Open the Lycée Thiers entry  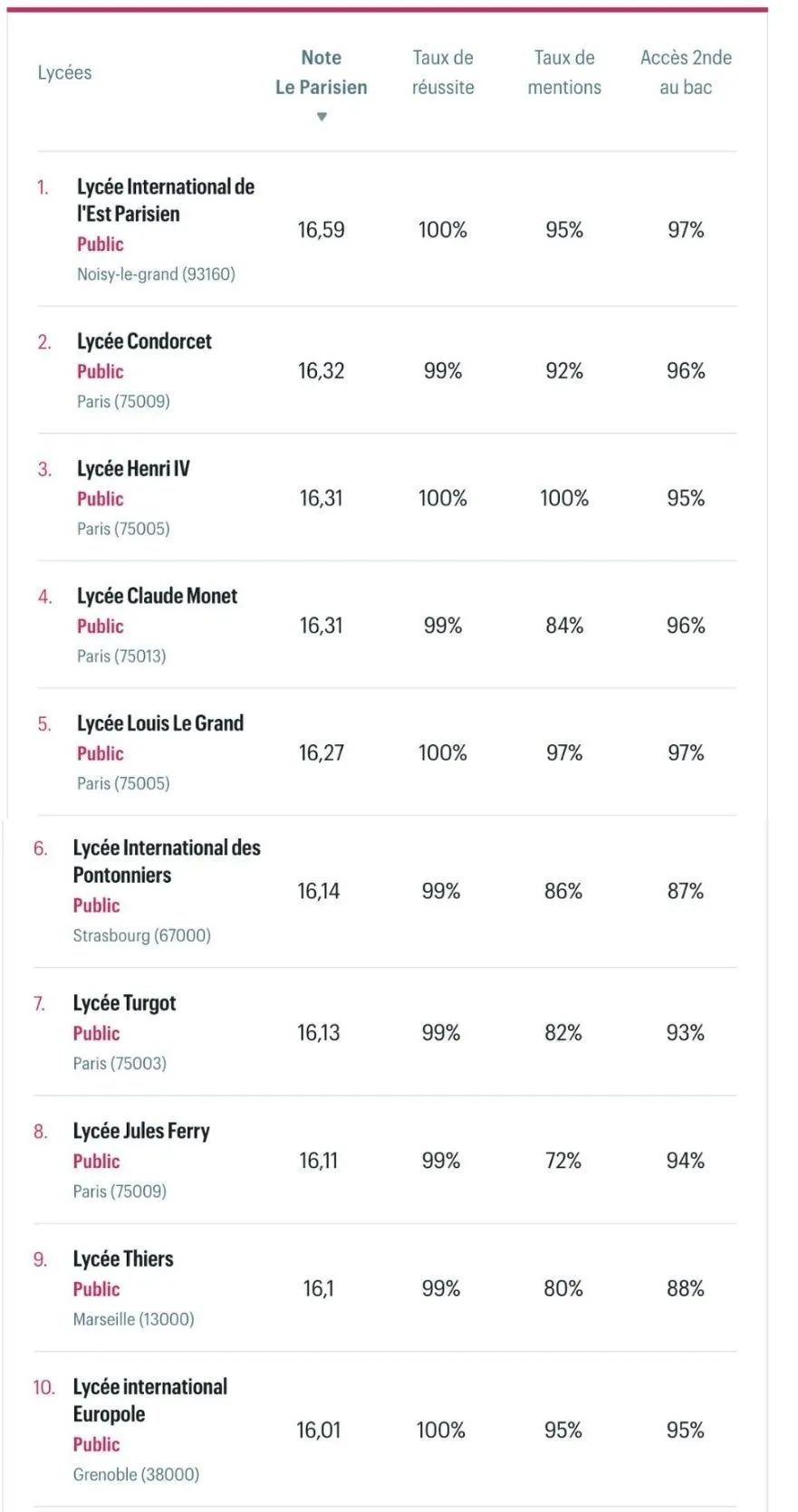[x=123, y=1258]
